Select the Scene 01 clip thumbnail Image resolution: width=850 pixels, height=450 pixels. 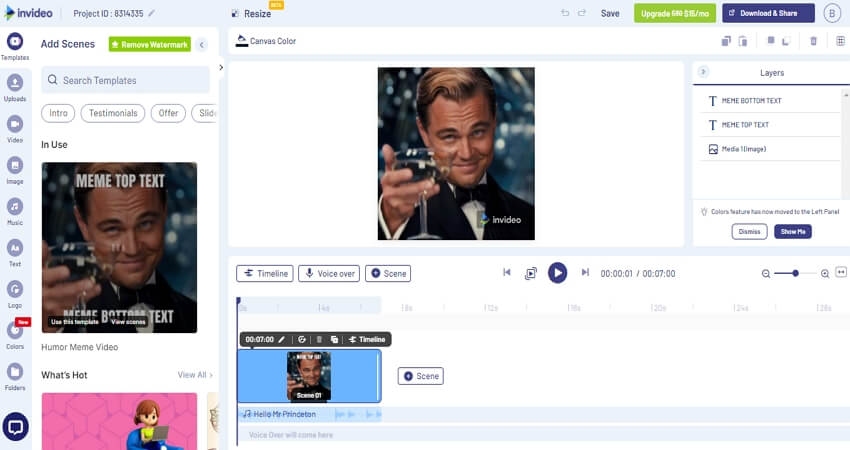(x=309, y=376)
